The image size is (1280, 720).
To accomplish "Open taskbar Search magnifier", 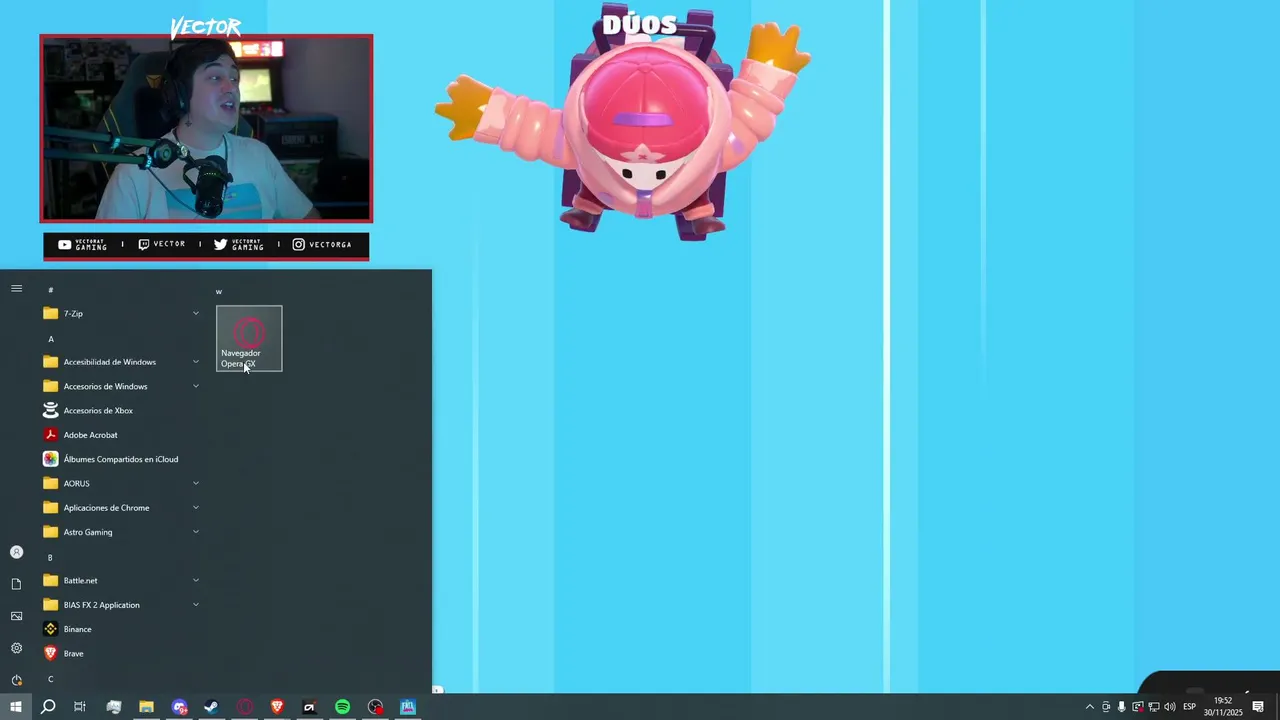I will click(48, 707).
